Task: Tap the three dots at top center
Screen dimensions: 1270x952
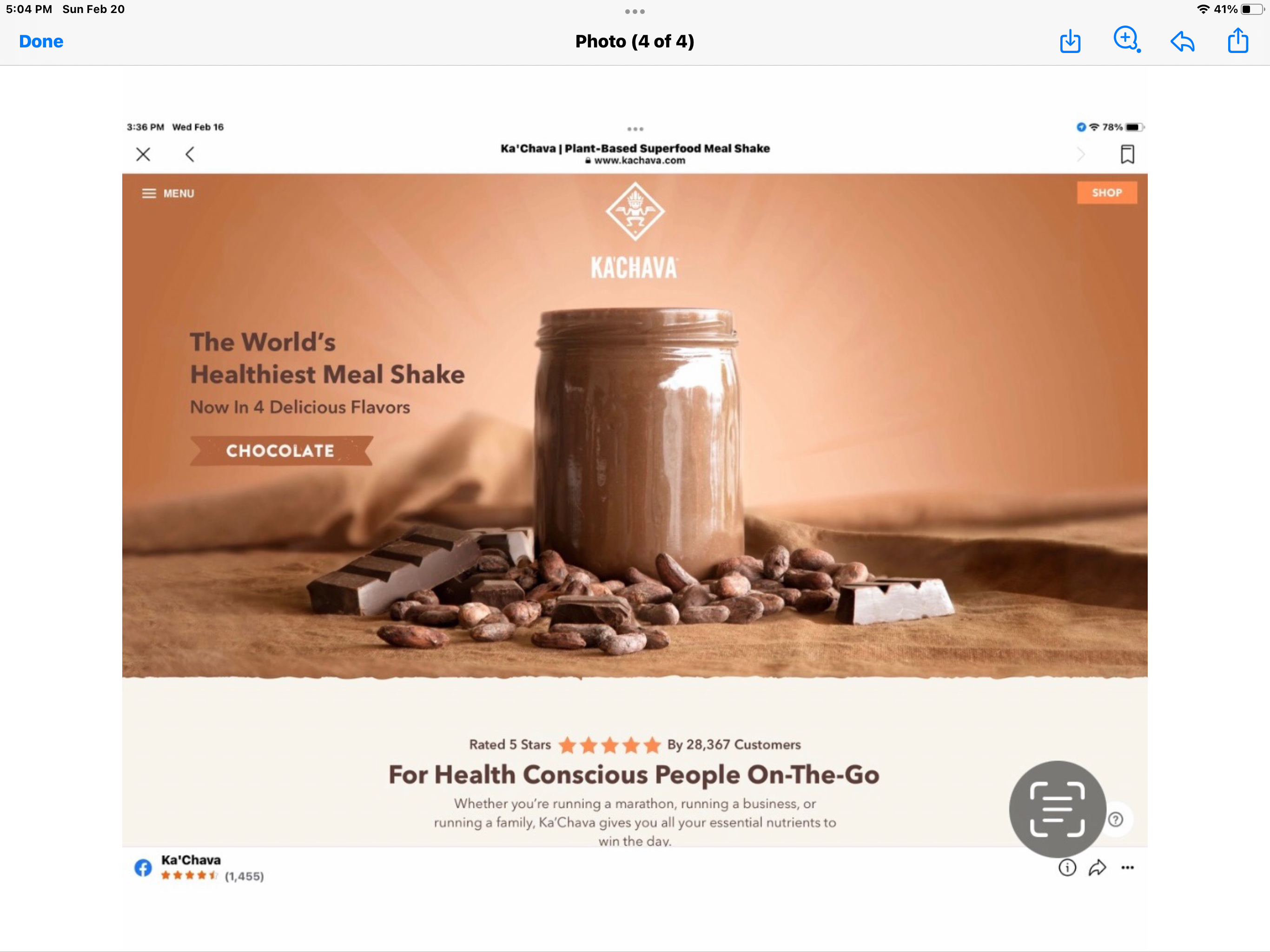Action: pos(635,12)
